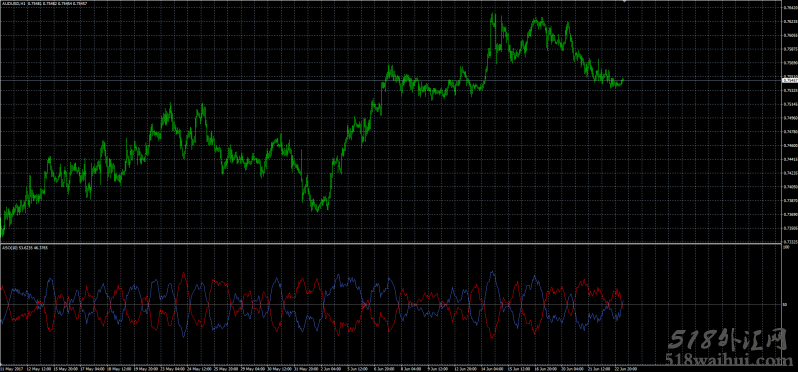798x372 pixels.
Task: Click the chart shift triangle marker at top
Action: click(x=625, y=2)
